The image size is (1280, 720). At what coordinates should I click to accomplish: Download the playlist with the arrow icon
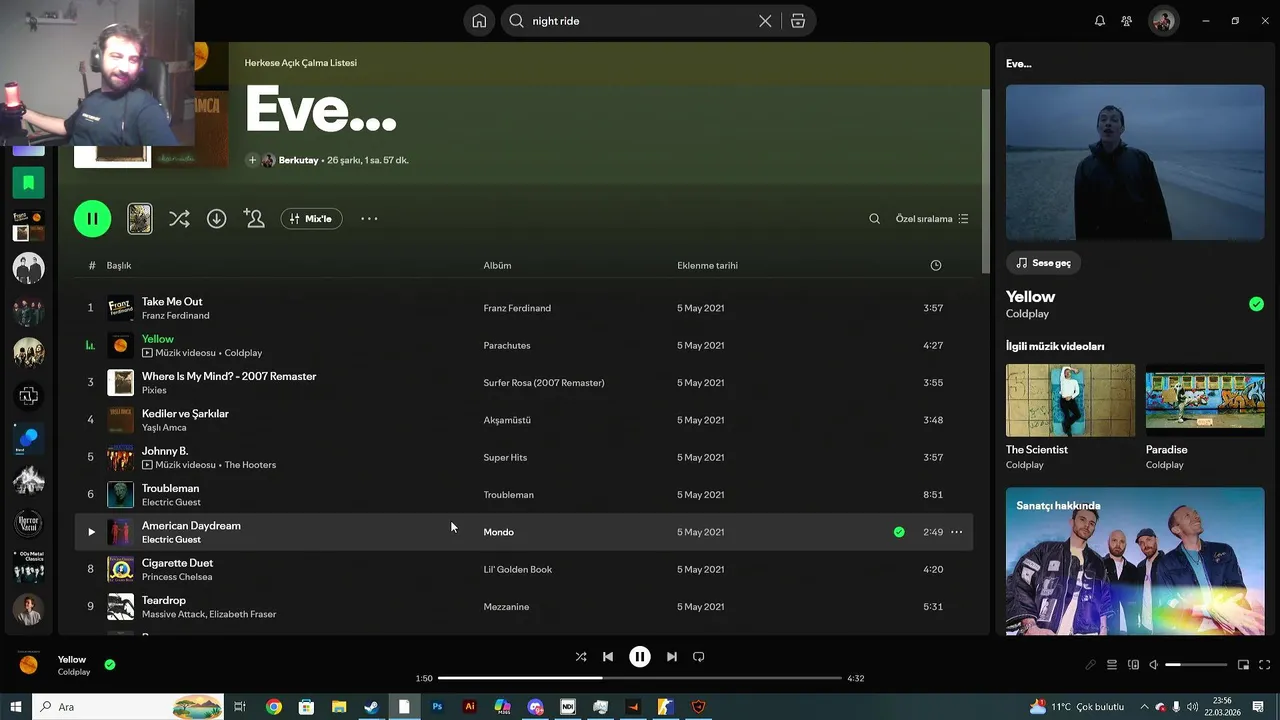(216, 218)
